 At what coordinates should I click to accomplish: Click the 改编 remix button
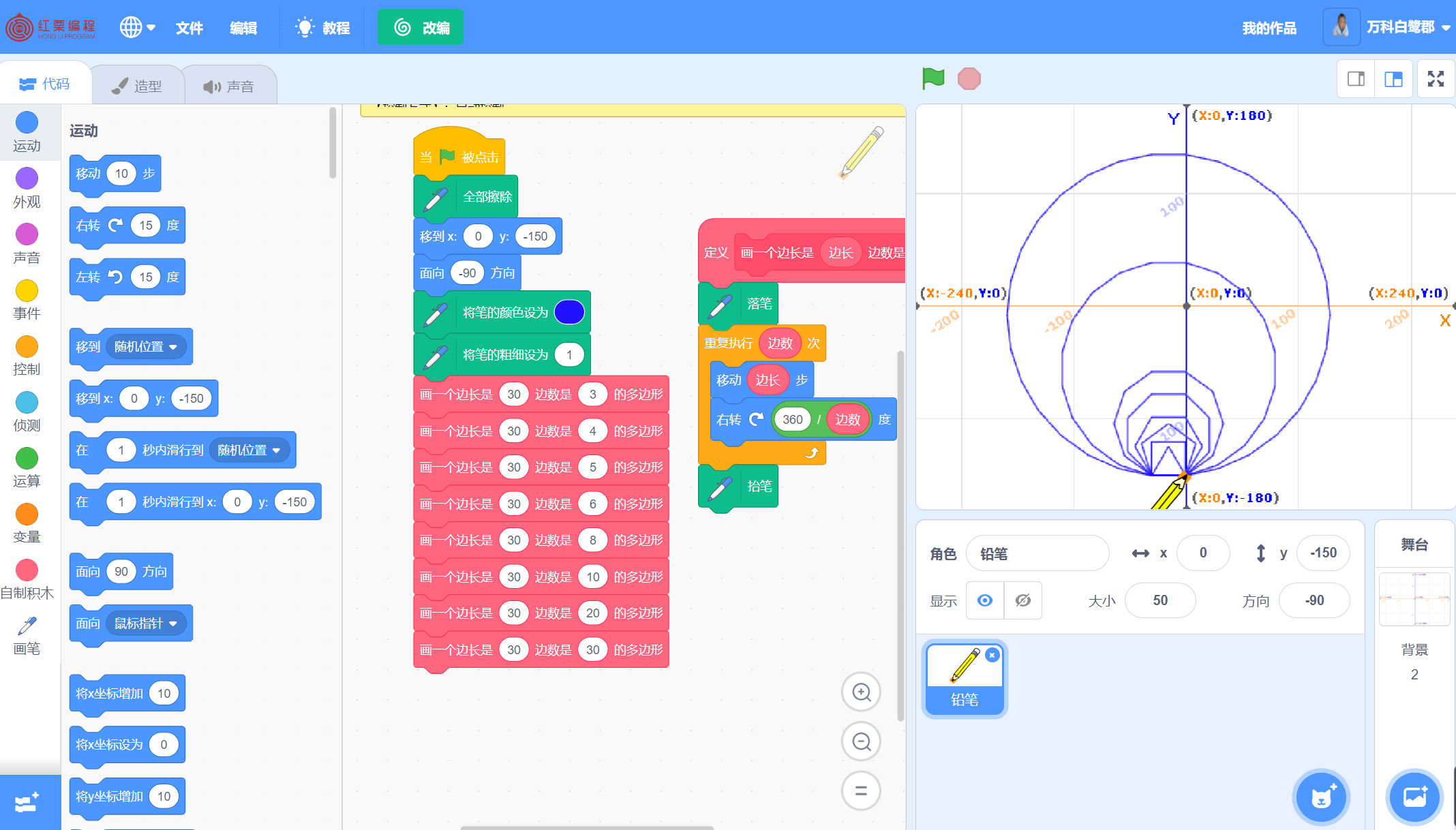pyautogui.click(x=421, y=27)
